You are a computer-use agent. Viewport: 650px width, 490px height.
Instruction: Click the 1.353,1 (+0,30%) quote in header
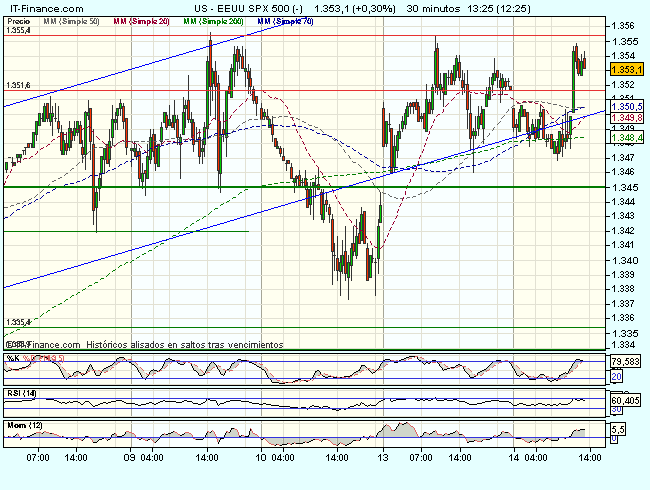click(355, 9)
